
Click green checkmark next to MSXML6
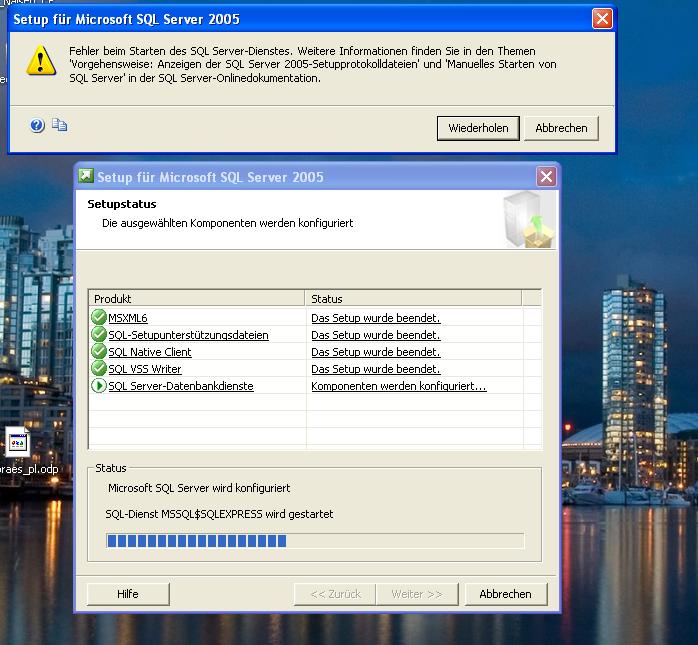pos(99,317)
